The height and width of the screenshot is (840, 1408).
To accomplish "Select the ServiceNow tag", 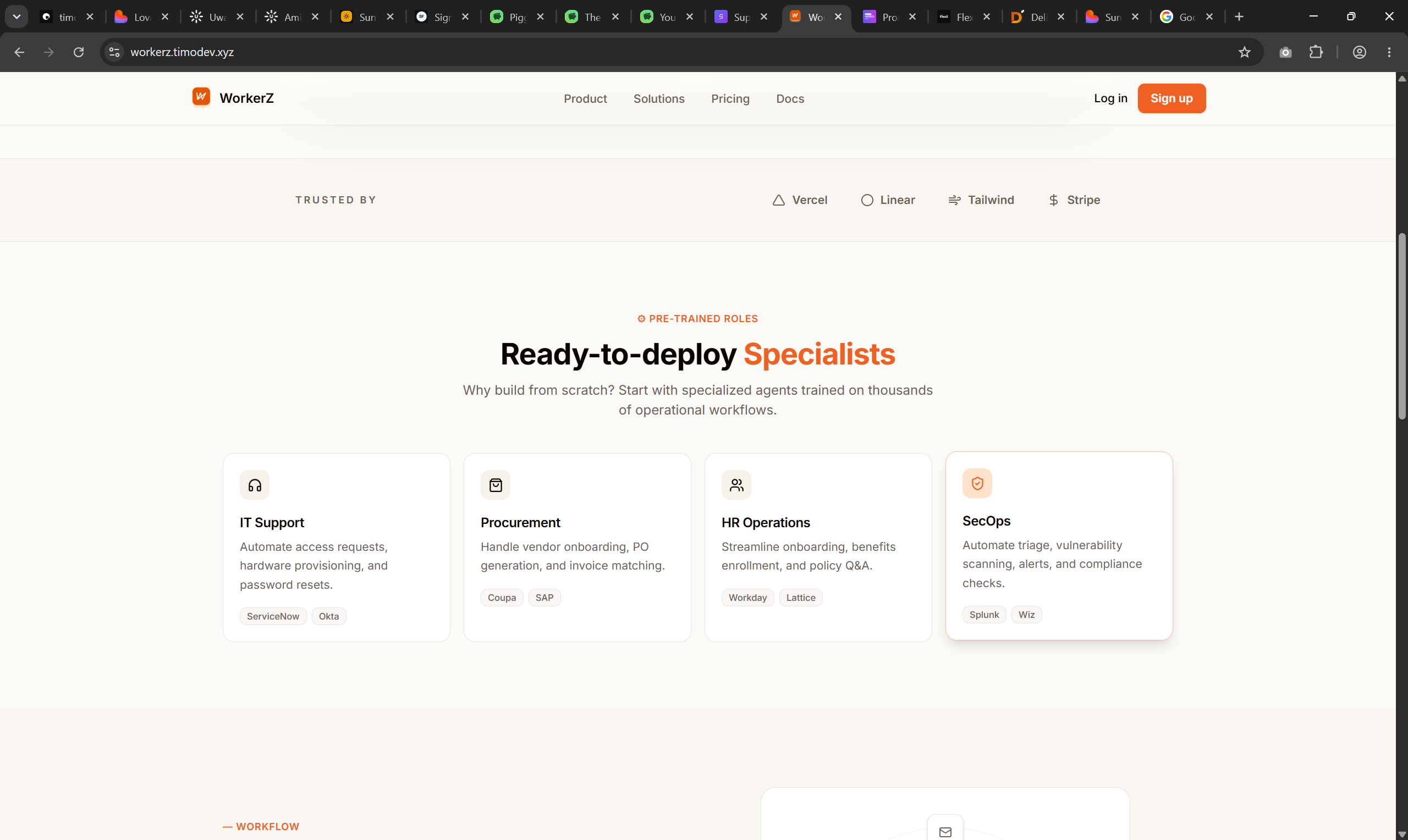I will point(273,616).
